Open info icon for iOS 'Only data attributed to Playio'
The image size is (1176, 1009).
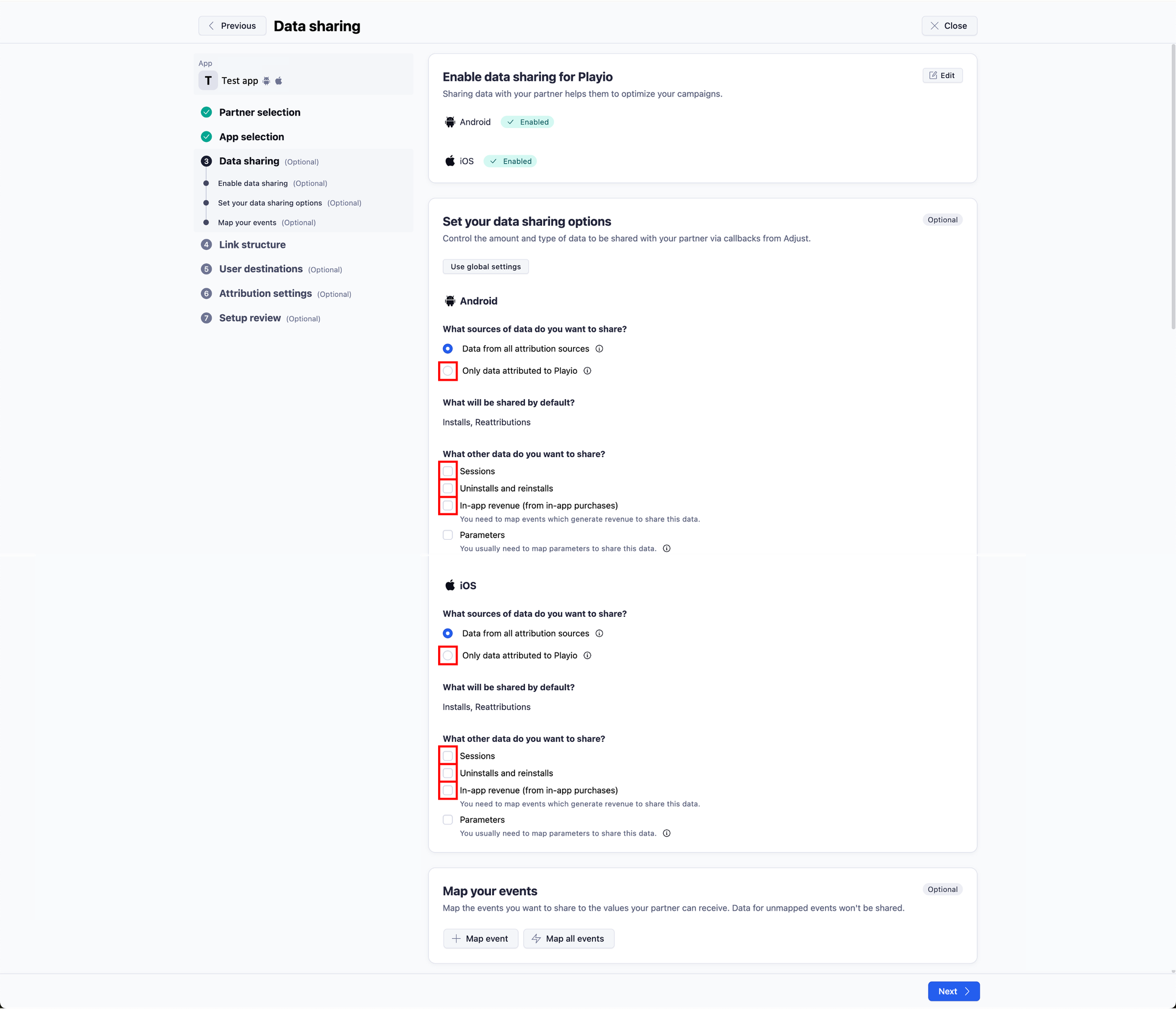(x=587, y=656)
